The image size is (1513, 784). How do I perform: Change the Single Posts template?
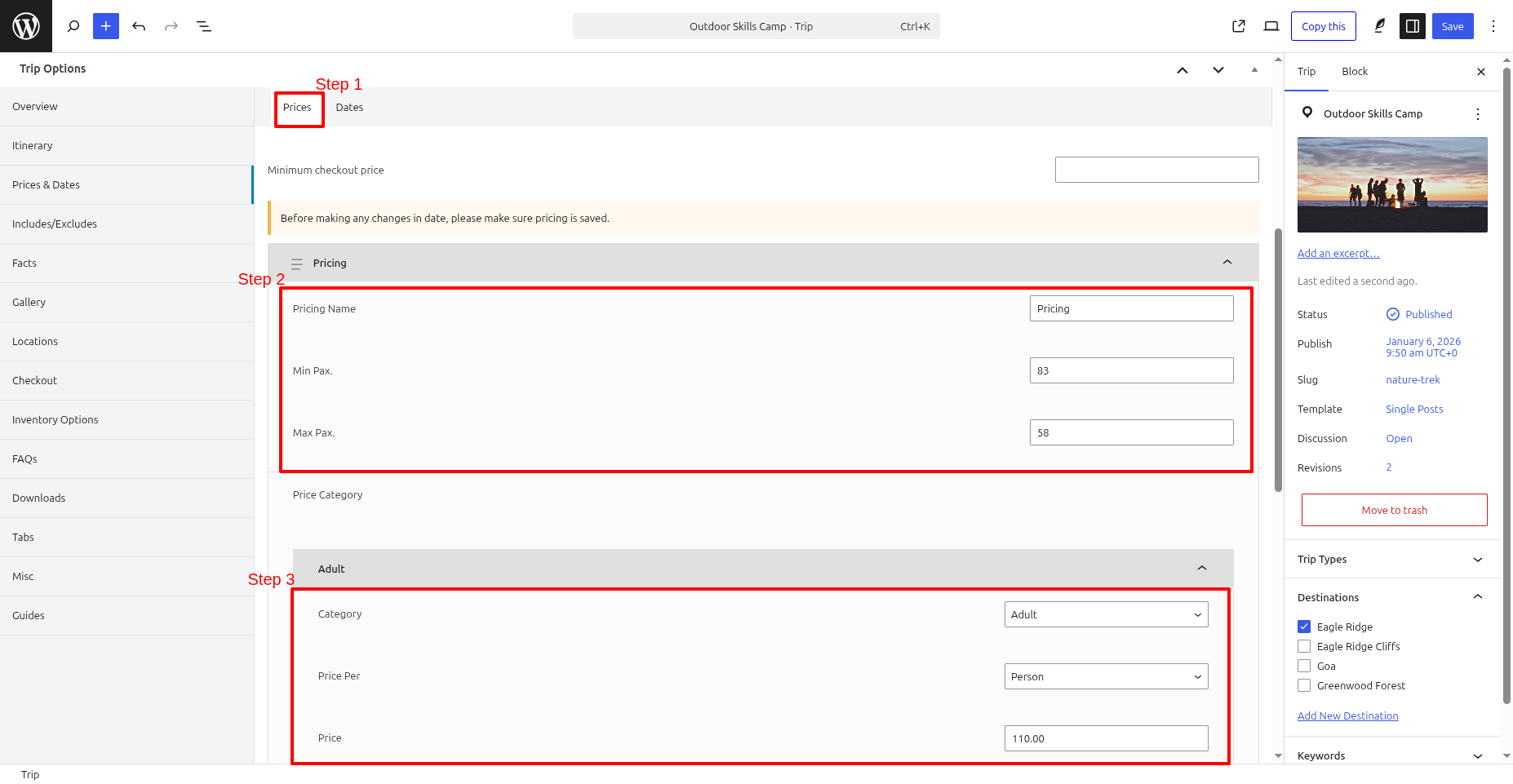(x=1414, y=410)
